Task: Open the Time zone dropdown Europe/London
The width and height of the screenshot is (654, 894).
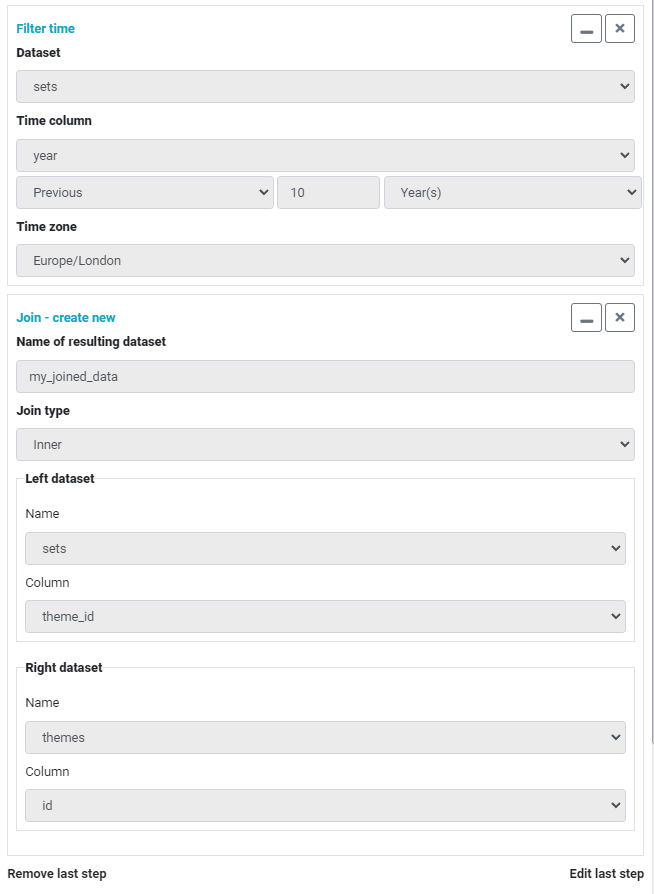Action: pyautogui.click(x=325, y=261)
